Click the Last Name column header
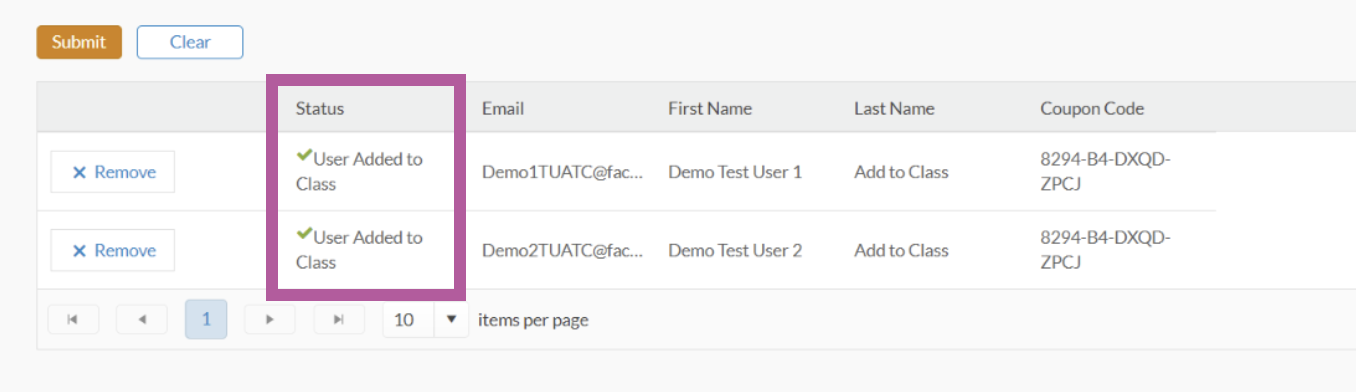This screenshot has width=1356, height=392. [x=894, y=108]
